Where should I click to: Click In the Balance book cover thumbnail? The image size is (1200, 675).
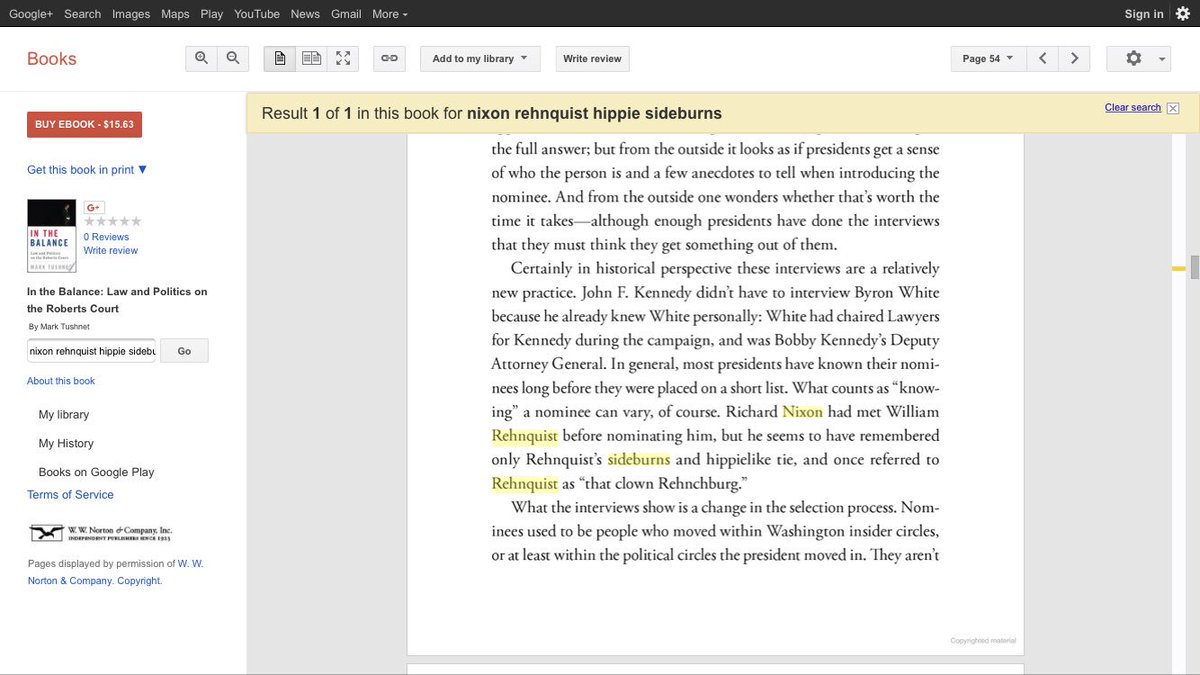point(52,236)
